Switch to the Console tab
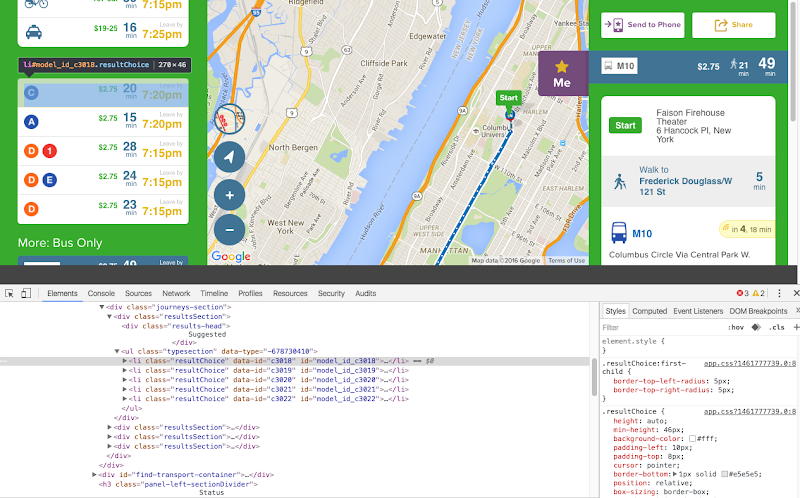The width and height of the screenshot is (800, 498). coord(101,293)
